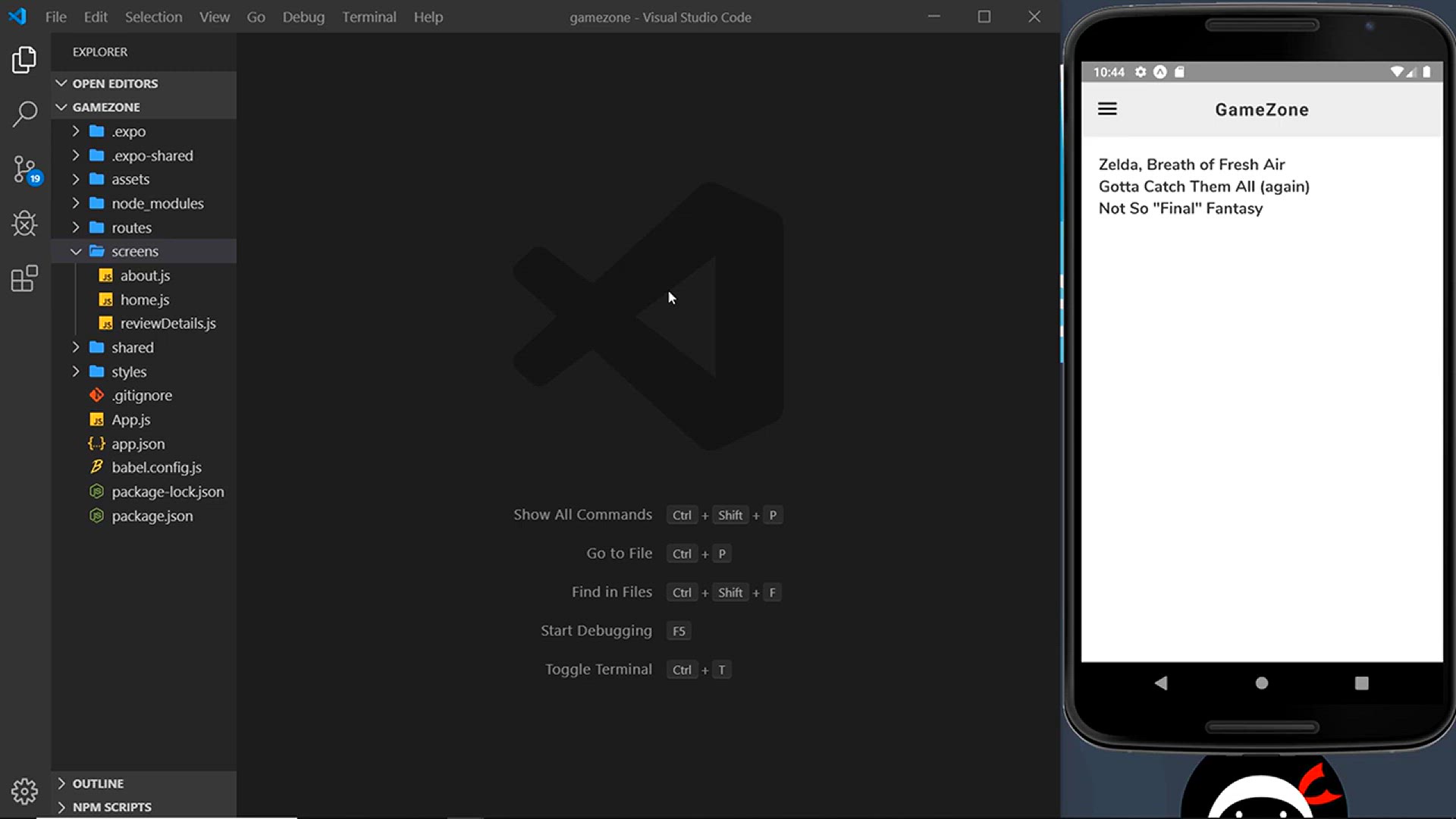
Task: Tap the Zelda, Breath of Fresh Air review
Action: 1191,165
